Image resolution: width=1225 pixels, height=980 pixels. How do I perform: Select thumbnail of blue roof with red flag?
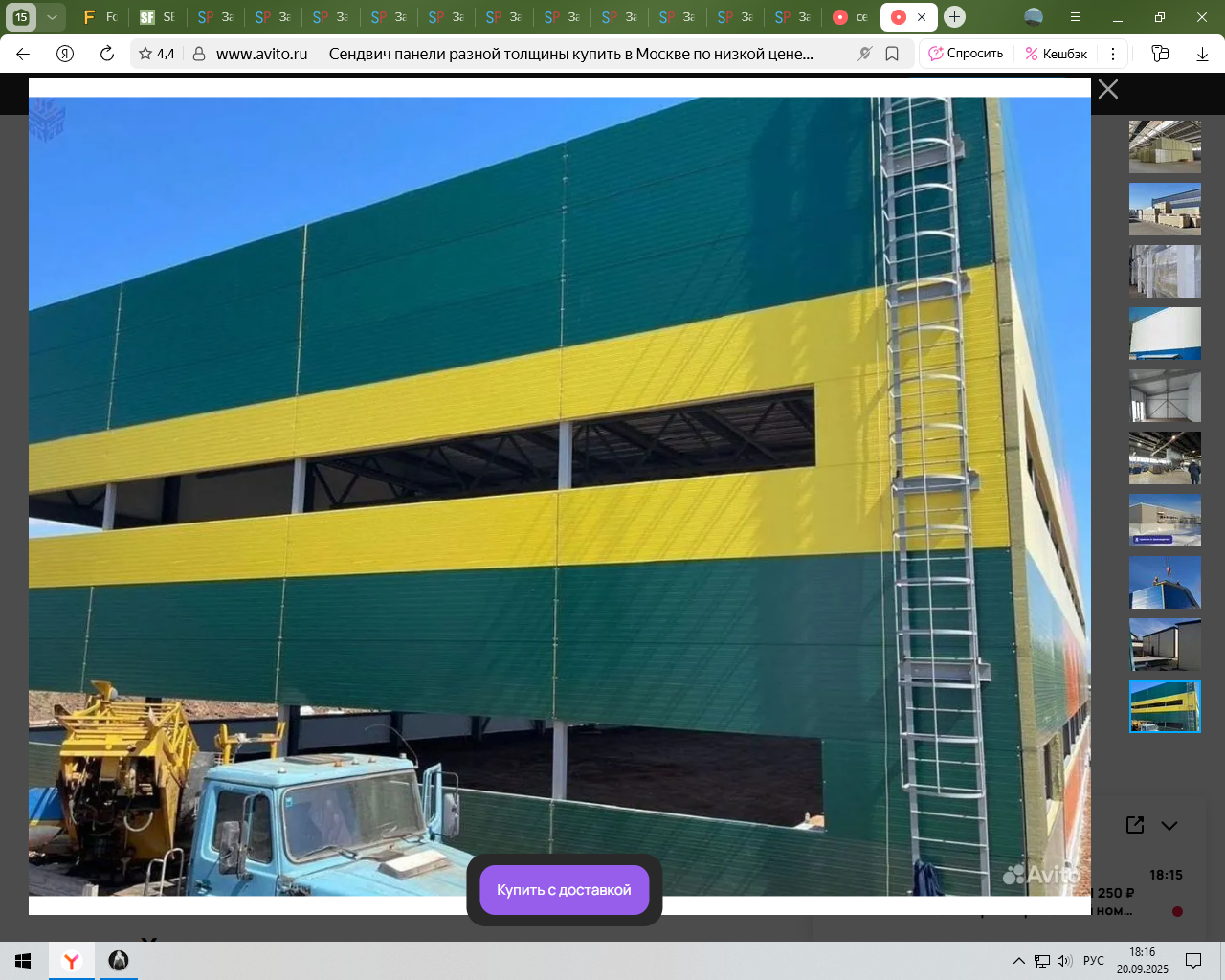coord(1165,582)
